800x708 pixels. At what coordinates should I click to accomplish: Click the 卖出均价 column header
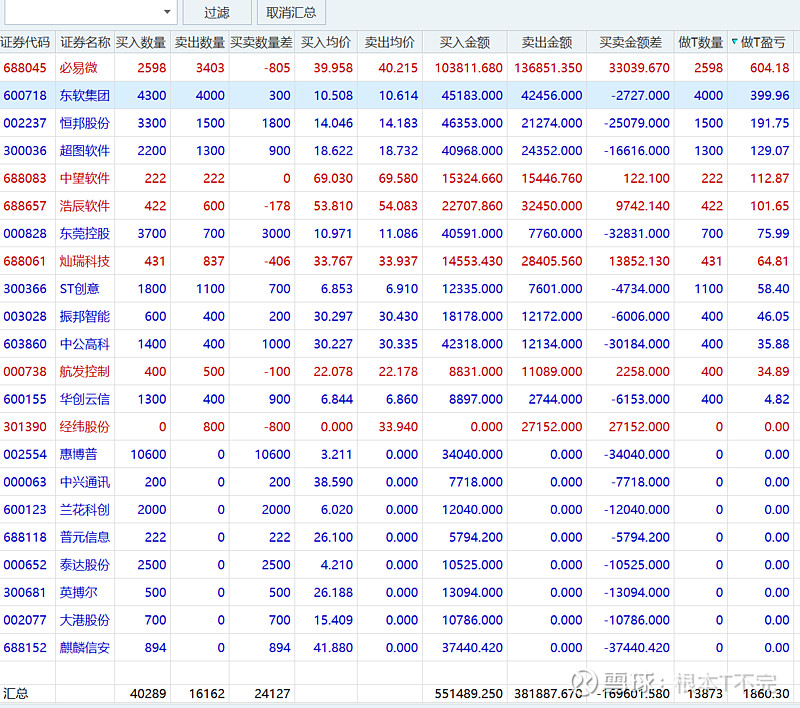tap(390, 42)
